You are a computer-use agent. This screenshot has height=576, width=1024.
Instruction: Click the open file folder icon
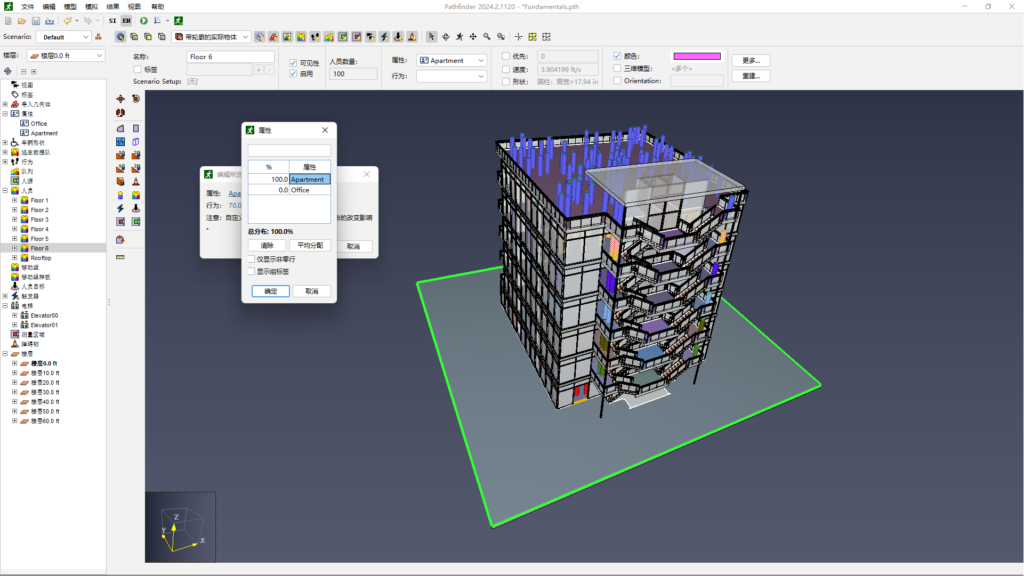(21, 20)
